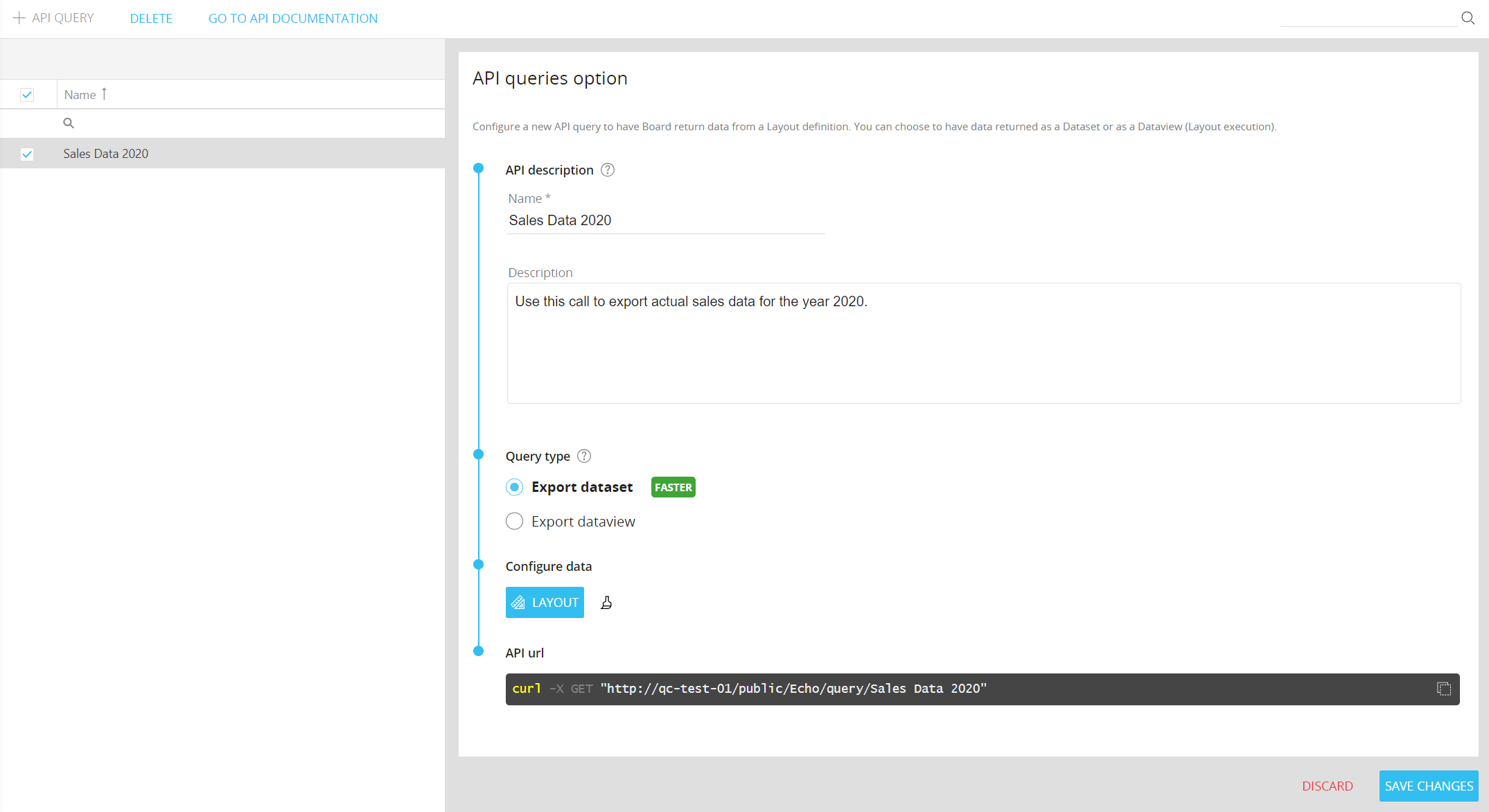Toggle the select-all checkbox in header

coord(27,95)
